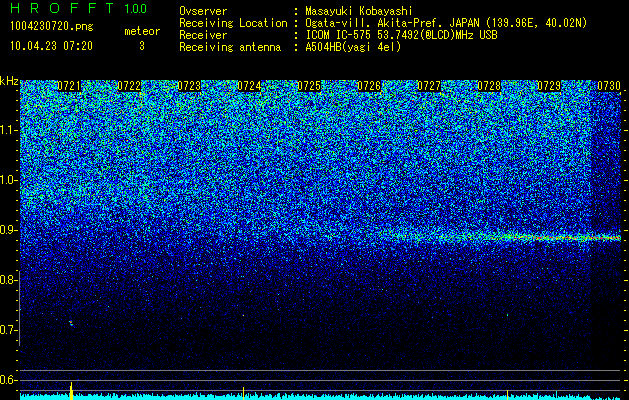
Task: Select the file name 1004230720.png
Action: pos(52,27)
